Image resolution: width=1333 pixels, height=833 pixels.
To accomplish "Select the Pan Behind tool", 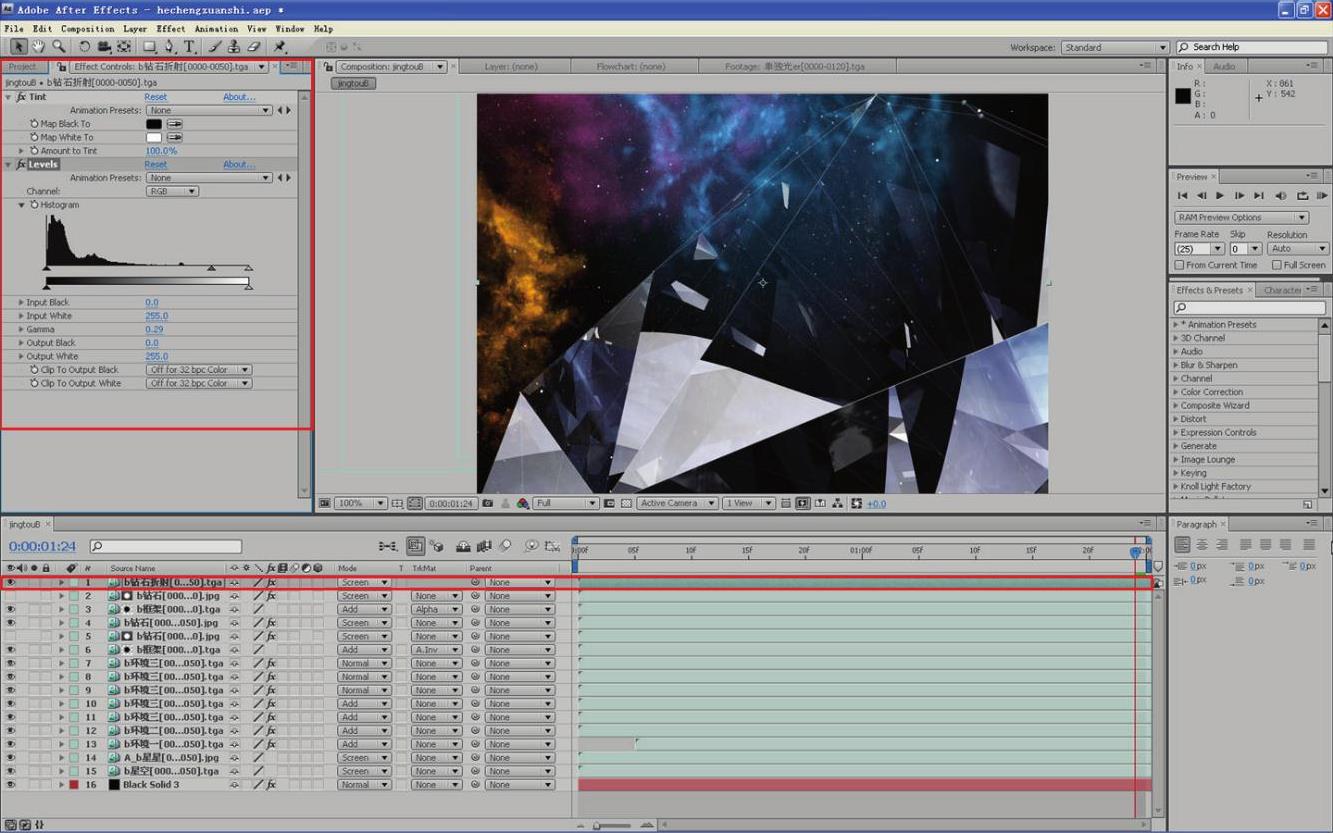I will pos(124,47).
